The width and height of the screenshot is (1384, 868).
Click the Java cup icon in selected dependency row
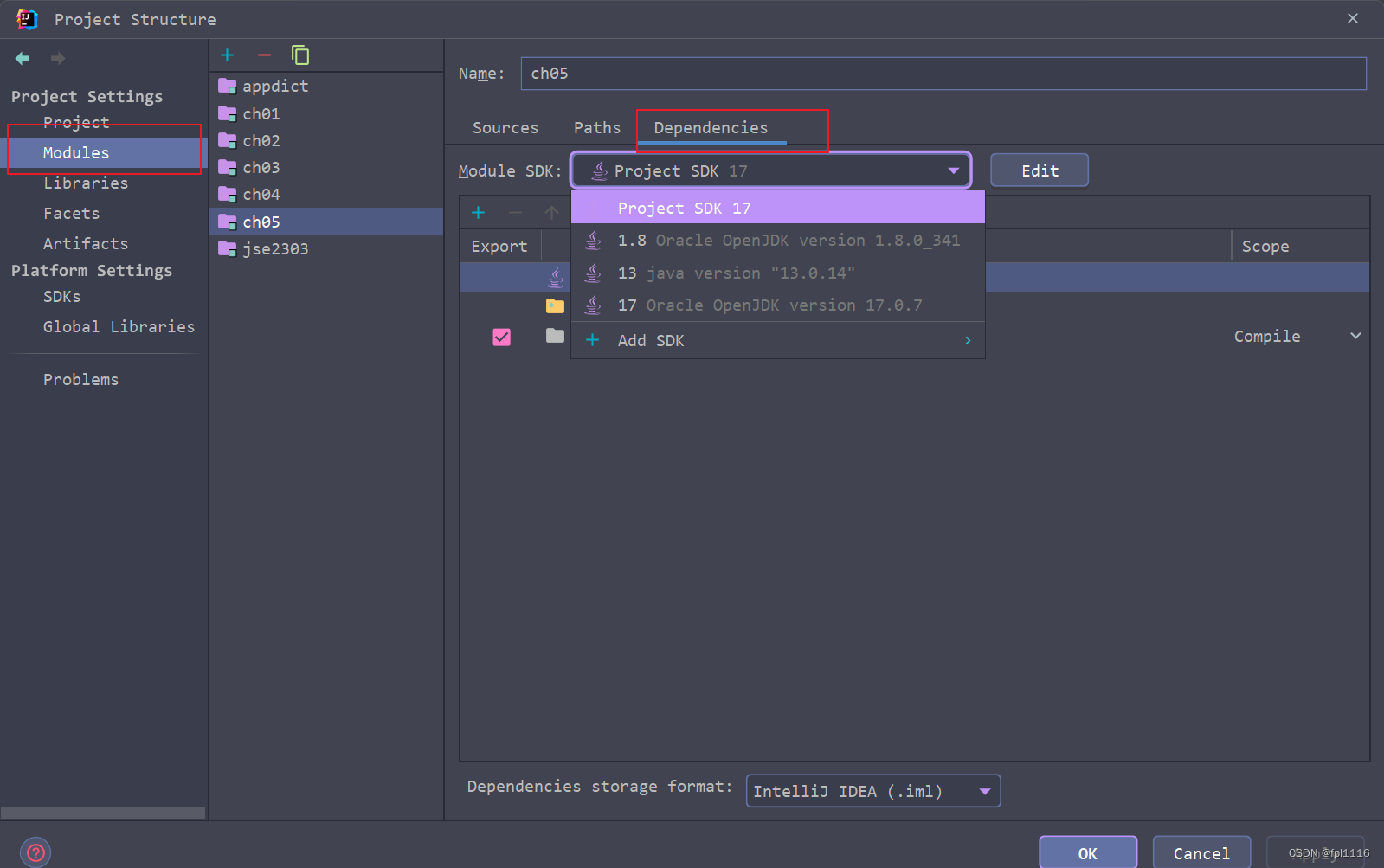coord(556,277)
